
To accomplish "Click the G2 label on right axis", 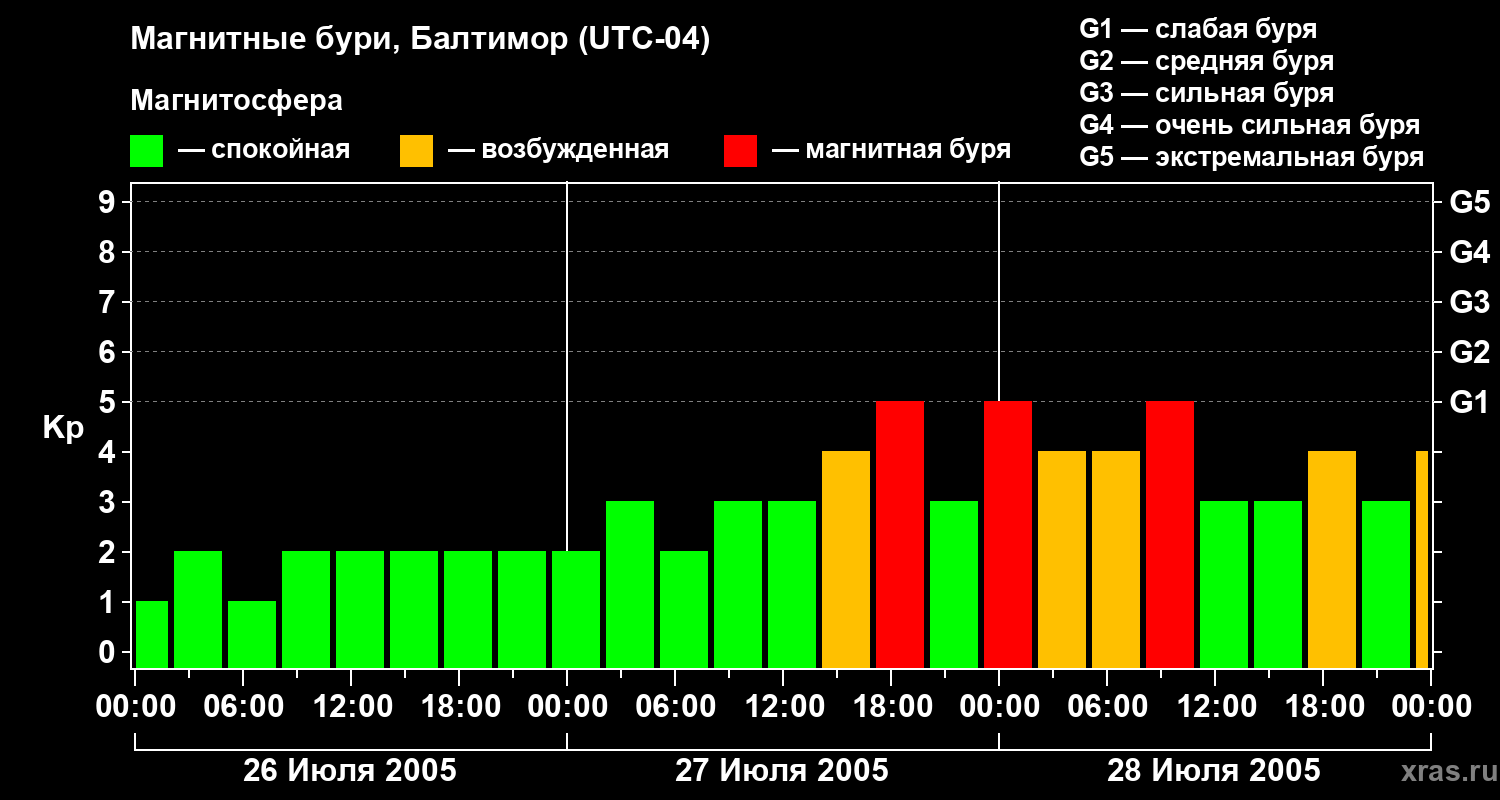I will point(1469,352).
